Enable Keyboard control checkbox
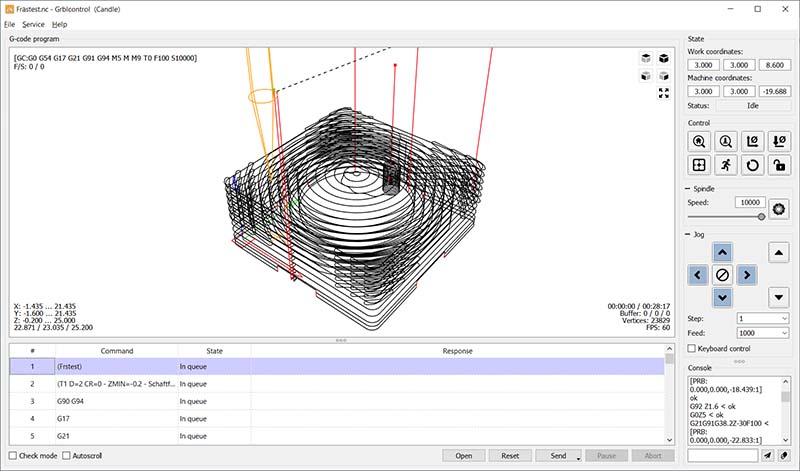The width and height of the screenshot is (800, 471). pyautogui.click(x=692, y=349)
